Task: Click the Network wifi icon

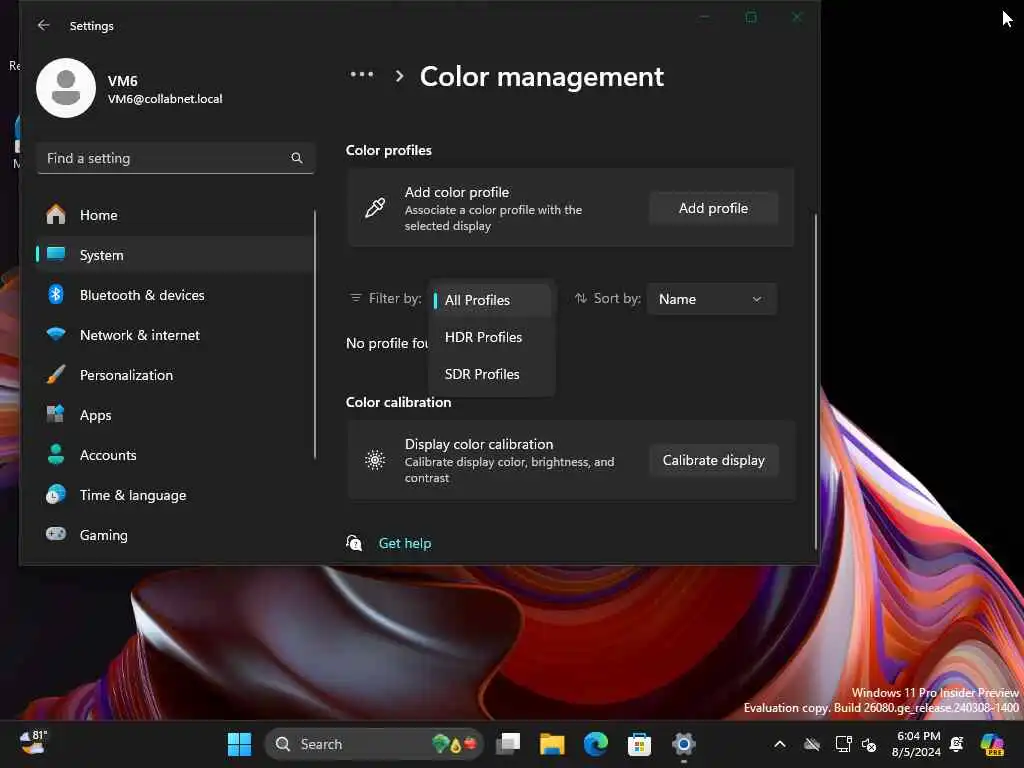Action: coord(56,334)
